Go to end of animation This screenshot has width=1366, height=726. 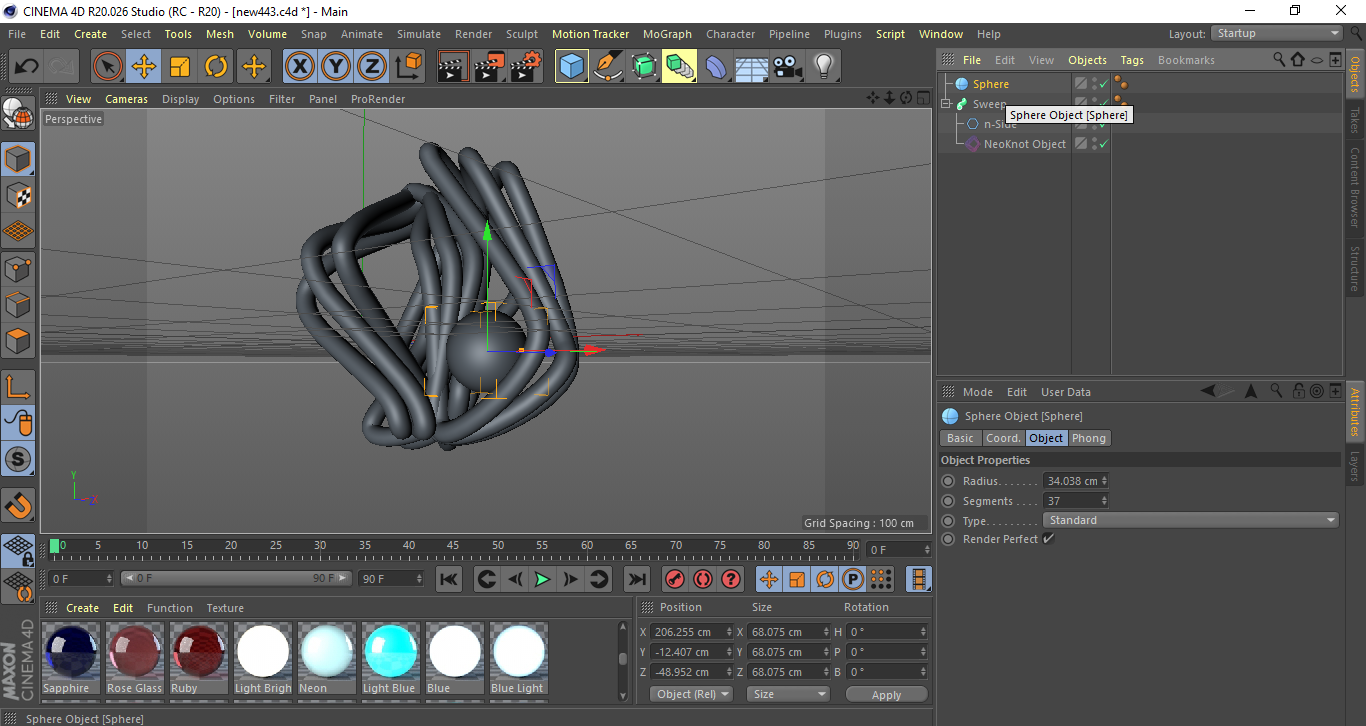pyautogui.click(x=636, y=579)
